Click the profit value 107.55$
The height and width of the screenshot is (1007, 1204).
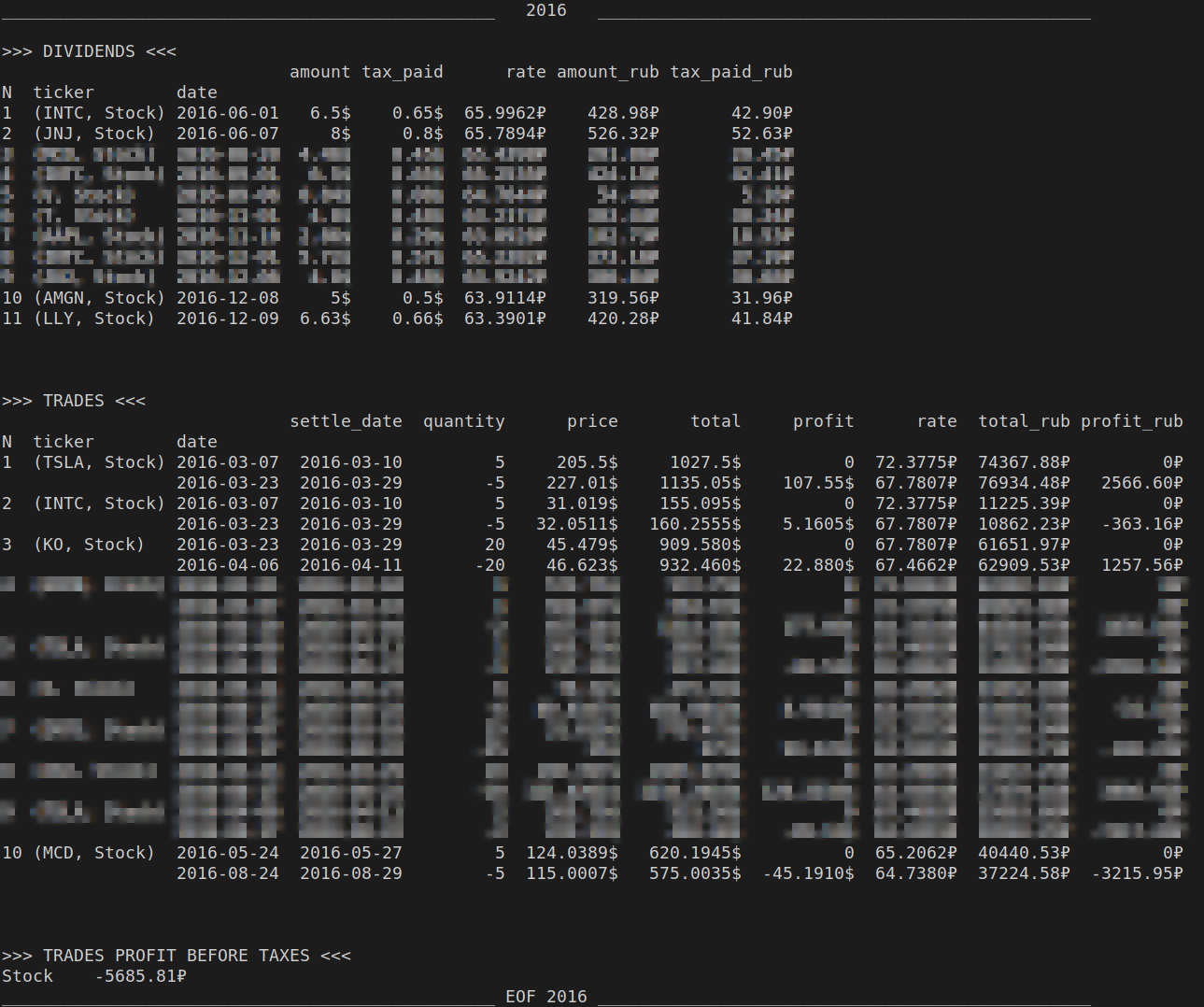click(818, 483)
